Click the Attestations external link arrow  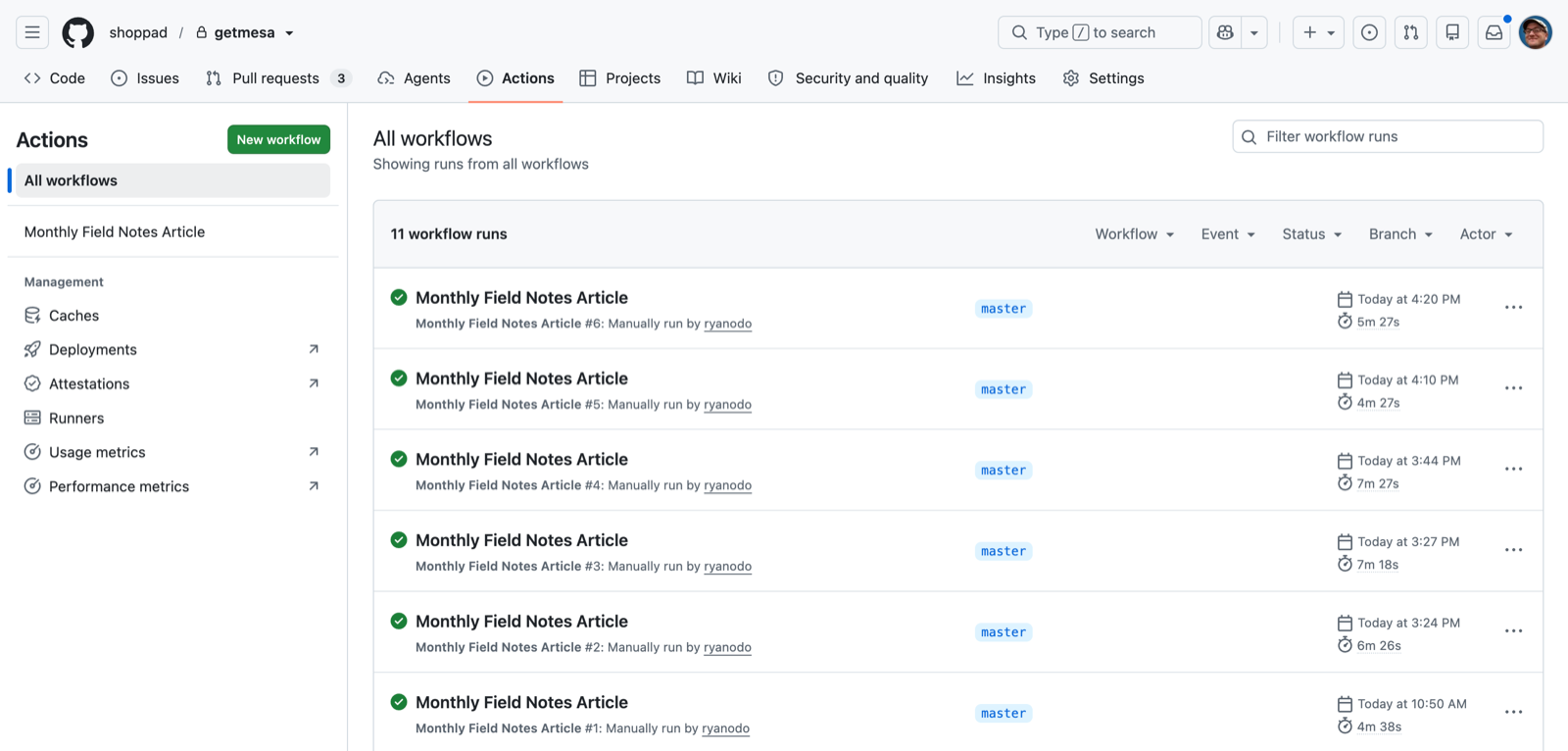click(x=314, y=383)
